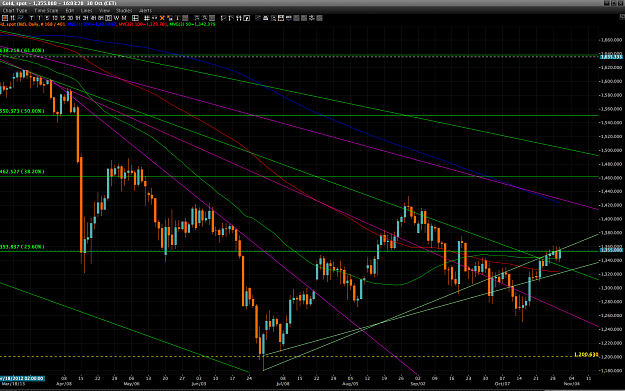Click the print preview toolbar icon
625x391 pixels.
(273, 18)
